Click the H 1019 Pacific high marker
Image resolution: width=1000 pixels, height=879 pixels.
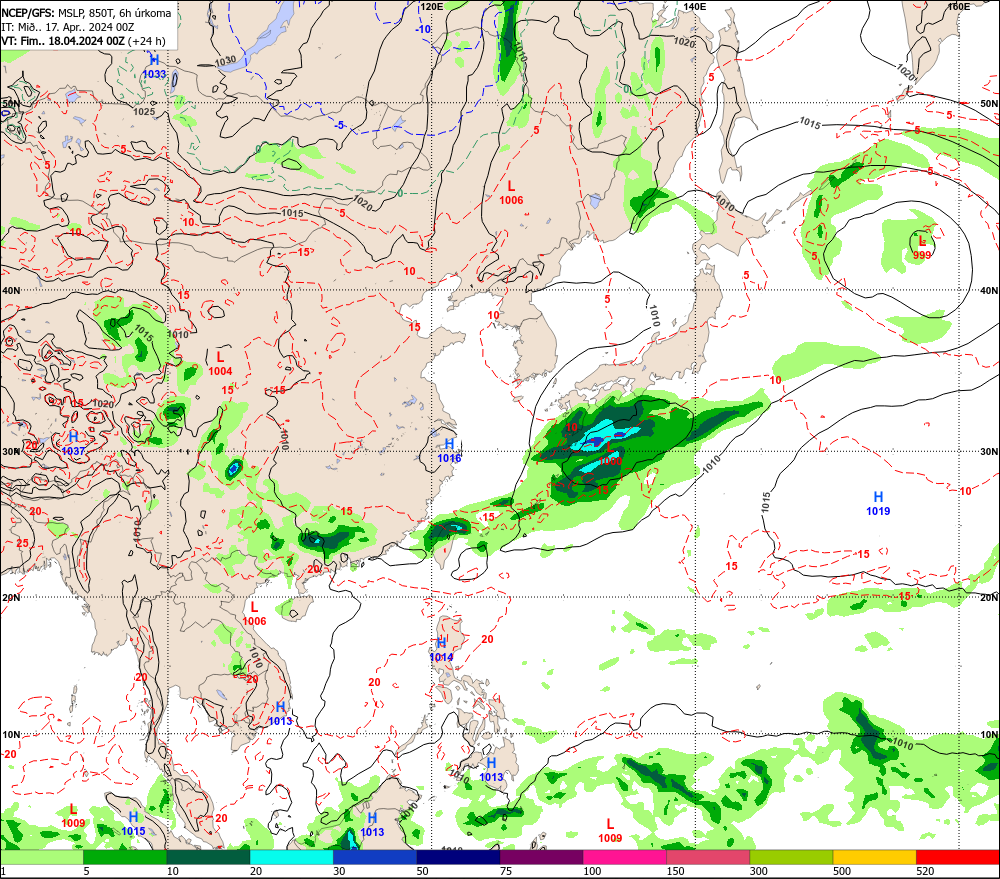click(878, 503)
